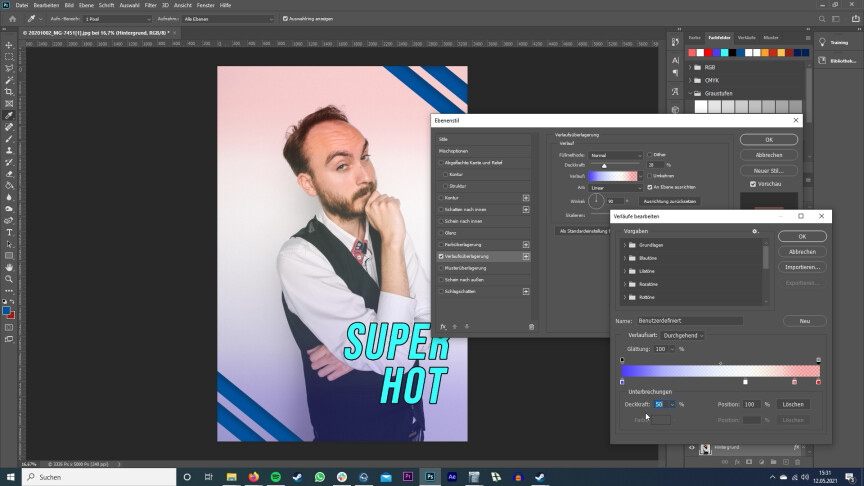Click plus icon next to Schlagschatten

point(526,292)
